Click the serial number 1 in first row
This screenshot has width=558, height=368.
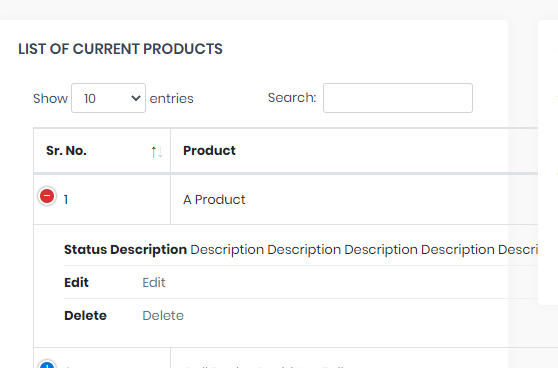(x=66, y=200)
